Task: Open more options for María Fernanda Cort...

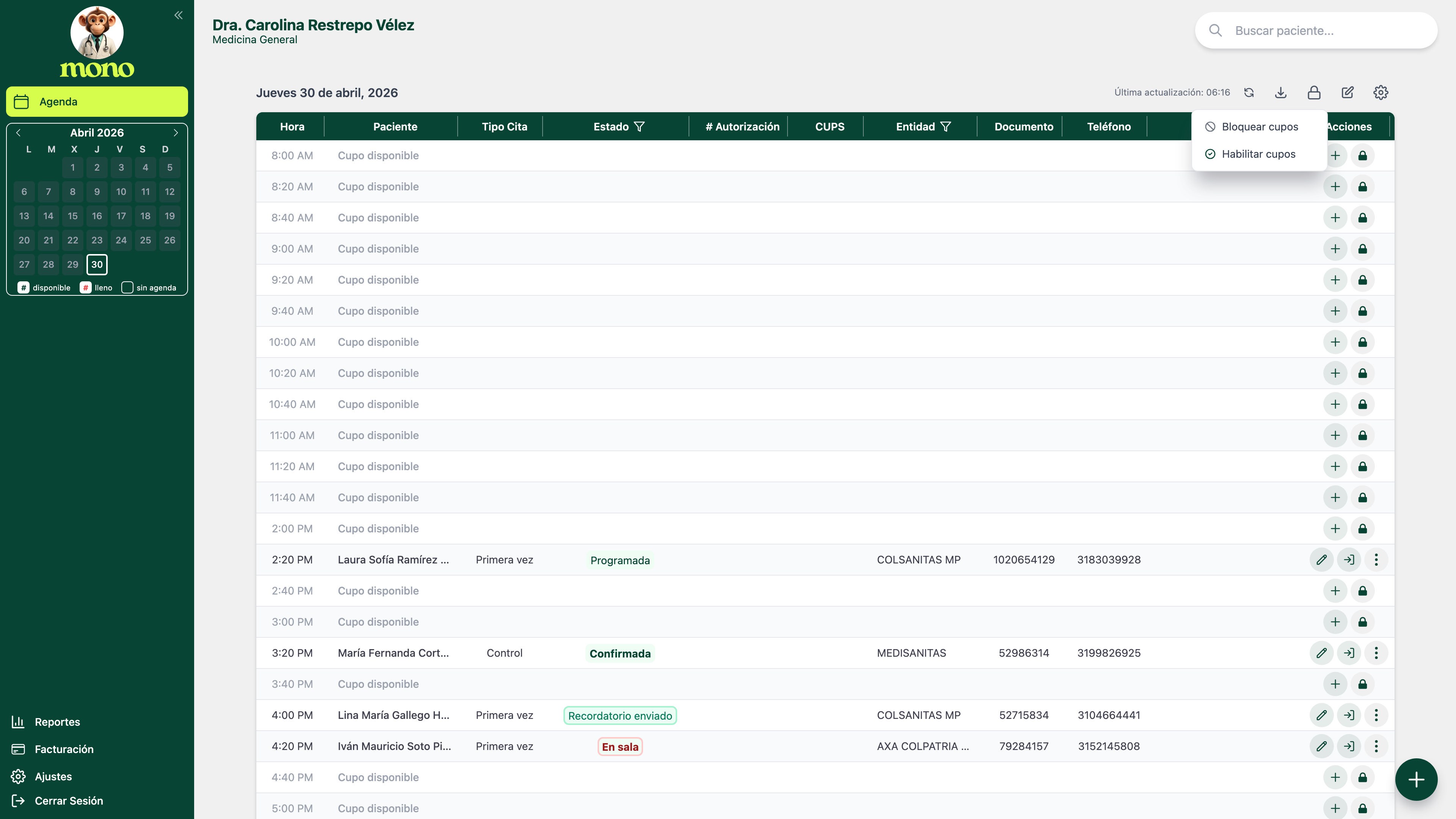Action: click(x=1376, y=653)
